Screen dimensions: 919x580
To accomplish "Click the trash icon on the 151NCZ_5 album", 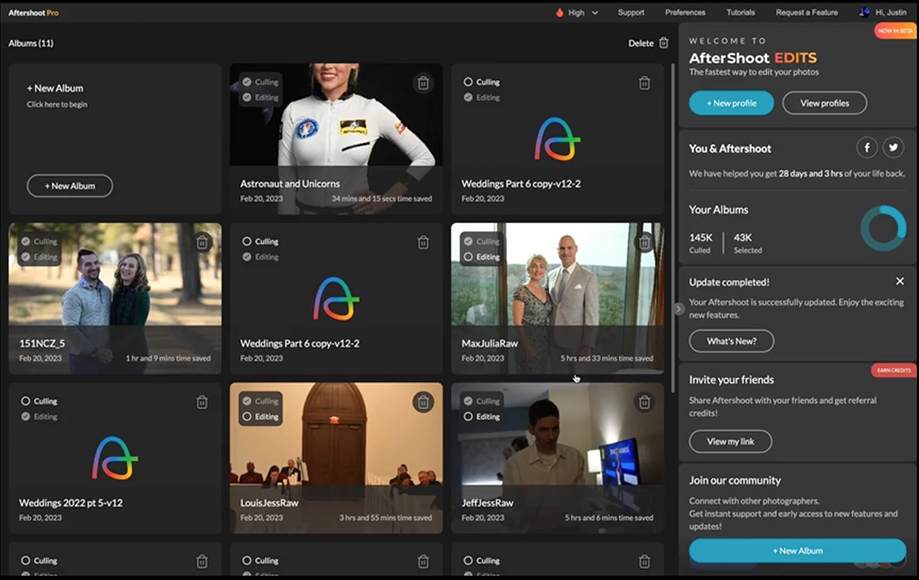I will (x=202, y=243).
